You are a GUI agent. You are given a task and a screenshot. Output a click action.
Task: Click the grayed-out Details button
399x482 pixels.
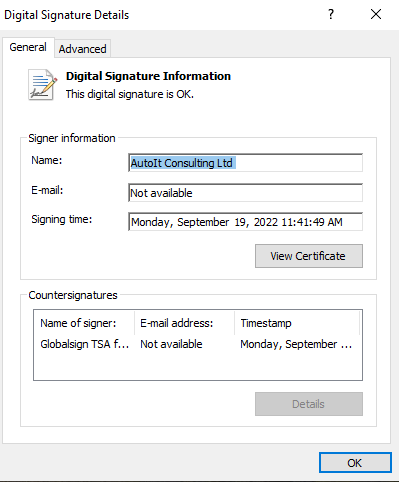(x=309, y=404)
